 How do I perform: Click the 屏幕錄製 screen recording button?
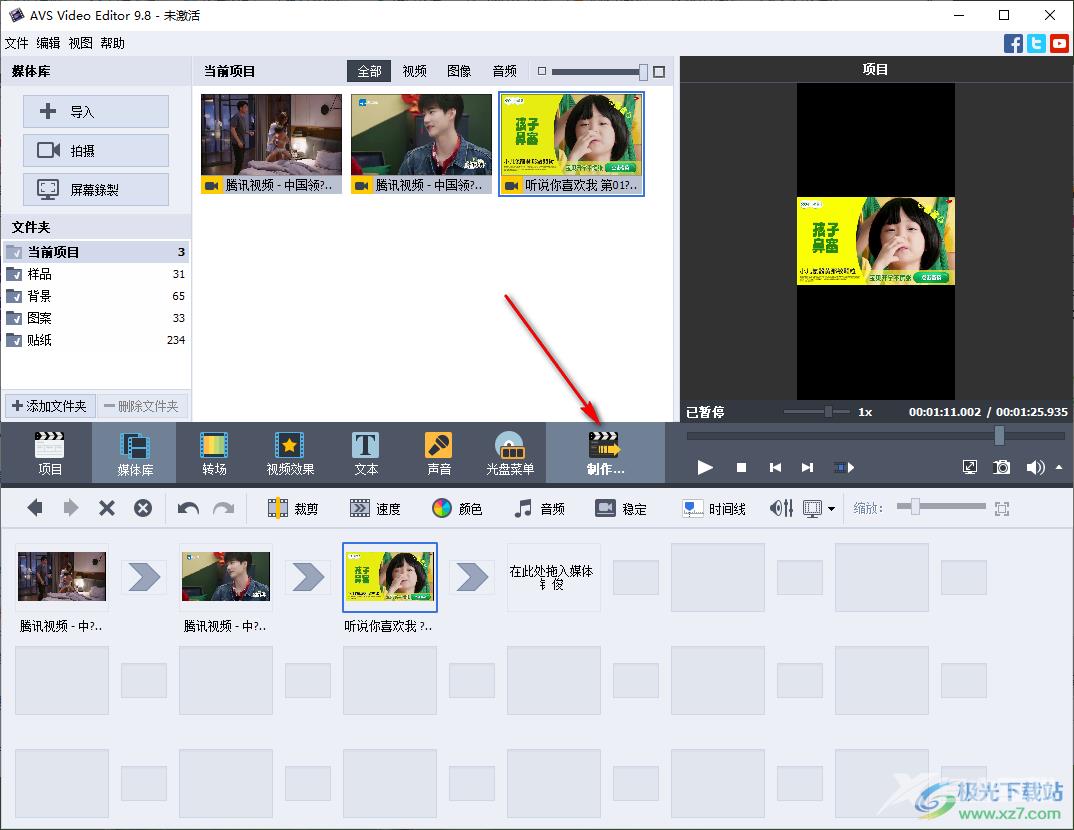(96, 190)
